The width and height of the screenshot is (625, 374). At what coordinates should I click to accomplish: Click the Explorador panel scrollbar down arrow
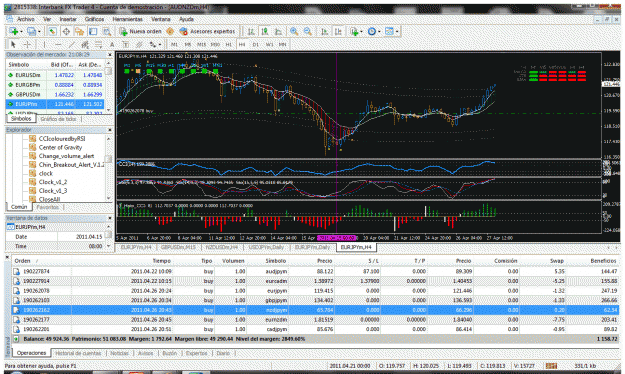click(108, 198)
